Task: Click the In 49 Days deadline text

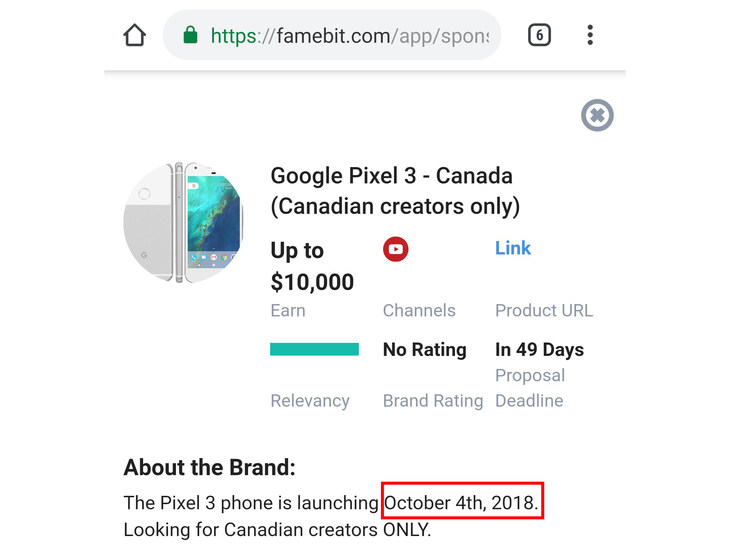Action: [539, 349]
